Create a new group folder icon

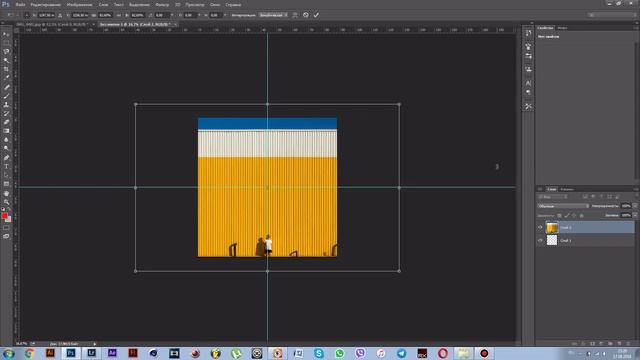coord(610,344)
